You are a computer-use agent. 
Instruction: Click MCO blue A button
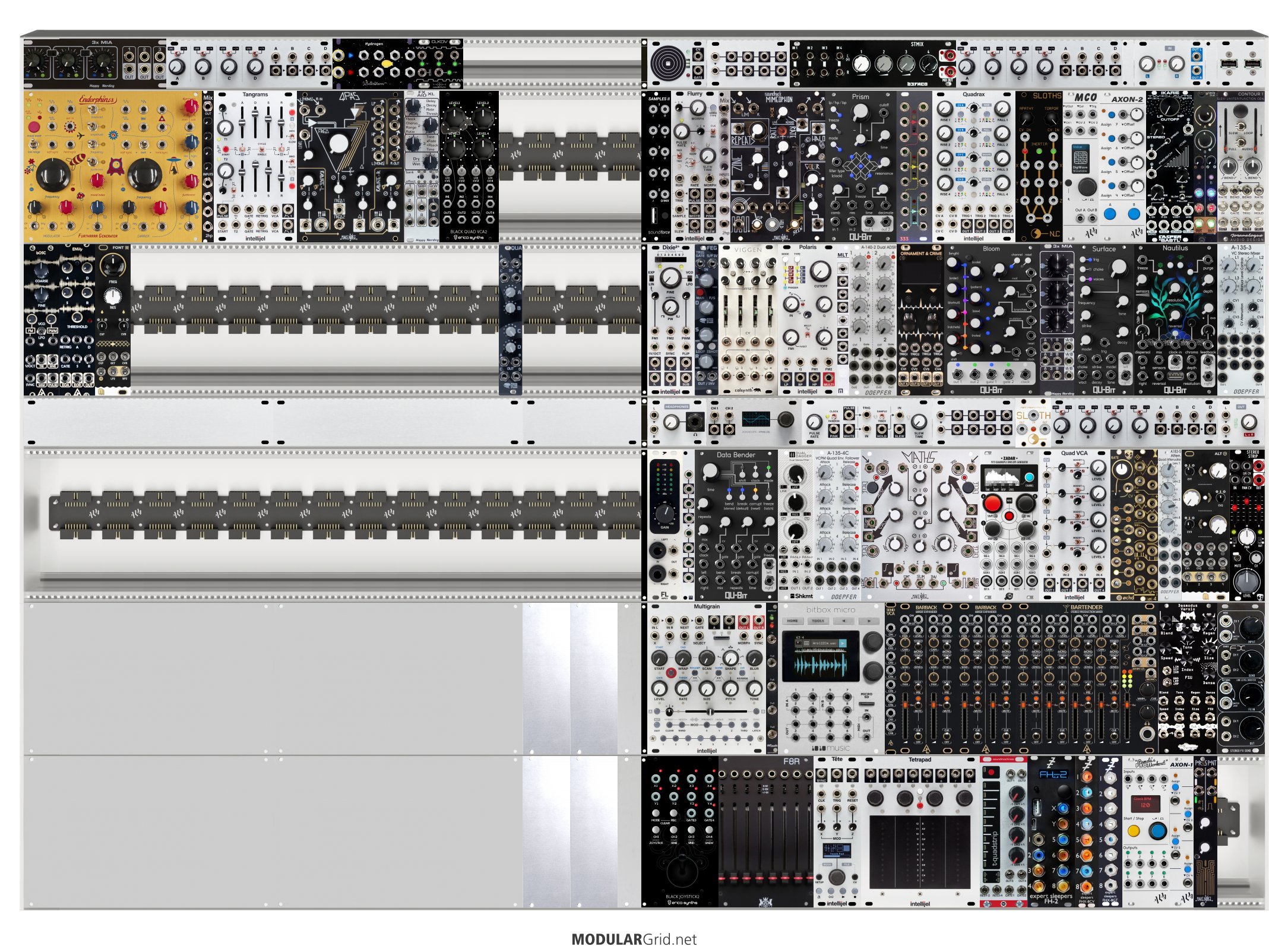pyautogui.click(x=1109, y=214)
